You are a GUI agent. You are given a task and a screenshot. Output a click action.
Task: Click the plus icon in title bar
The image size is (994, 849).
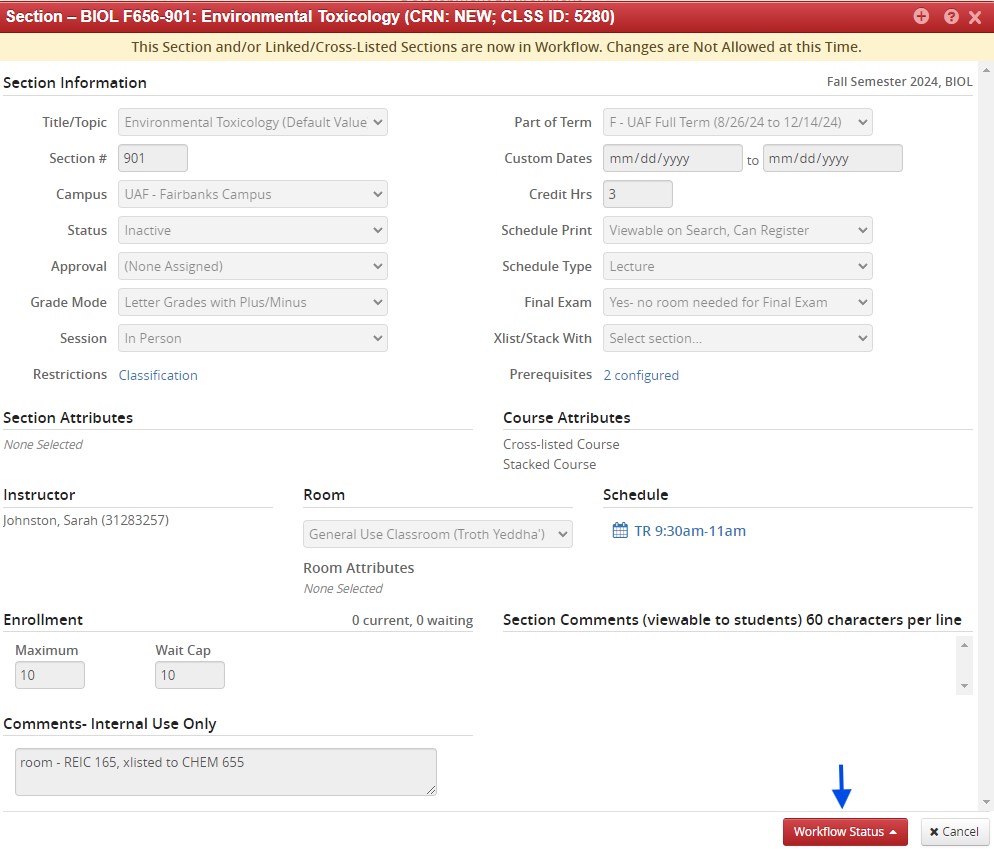pos(921,17)
